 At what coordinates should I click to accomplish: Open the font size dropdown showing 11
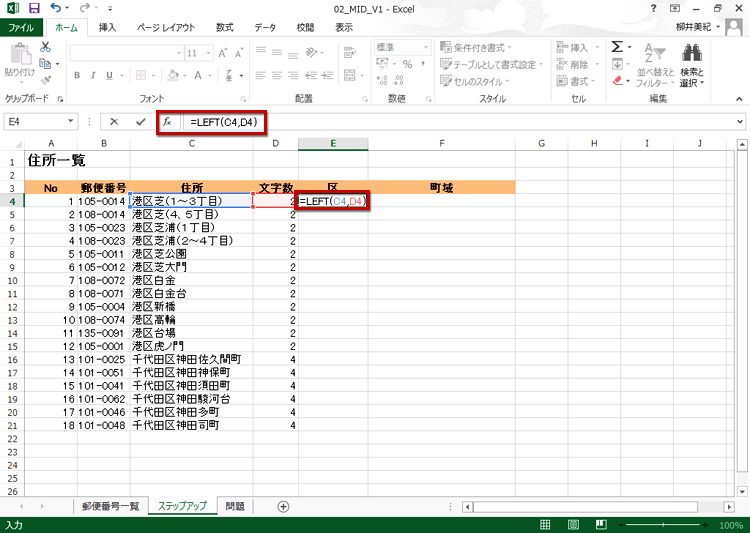209,53
